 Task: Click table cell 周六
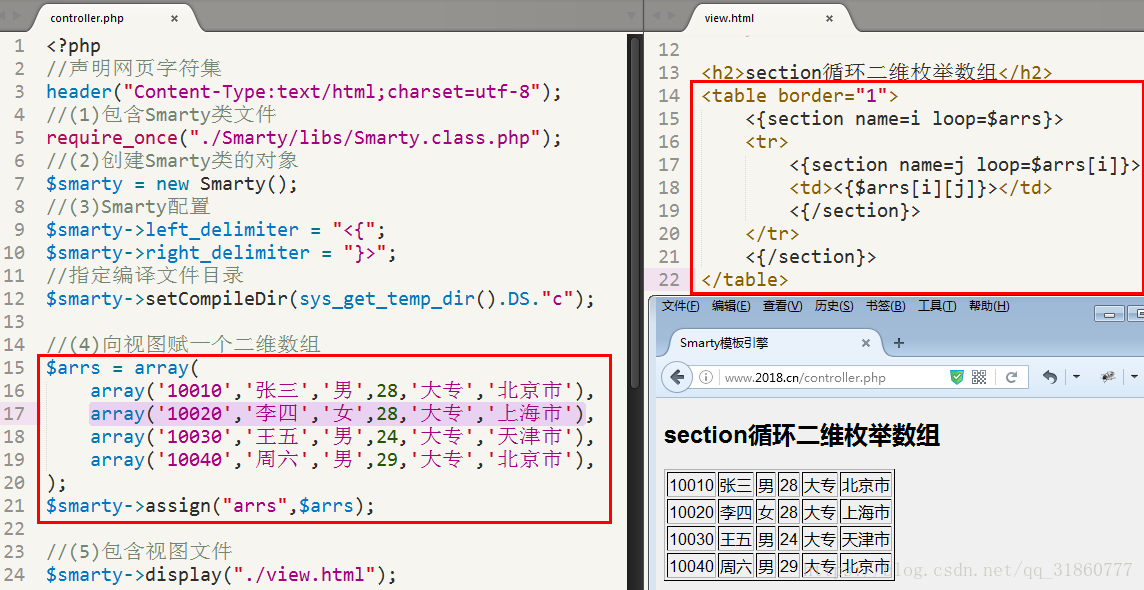tap(735, 566)
